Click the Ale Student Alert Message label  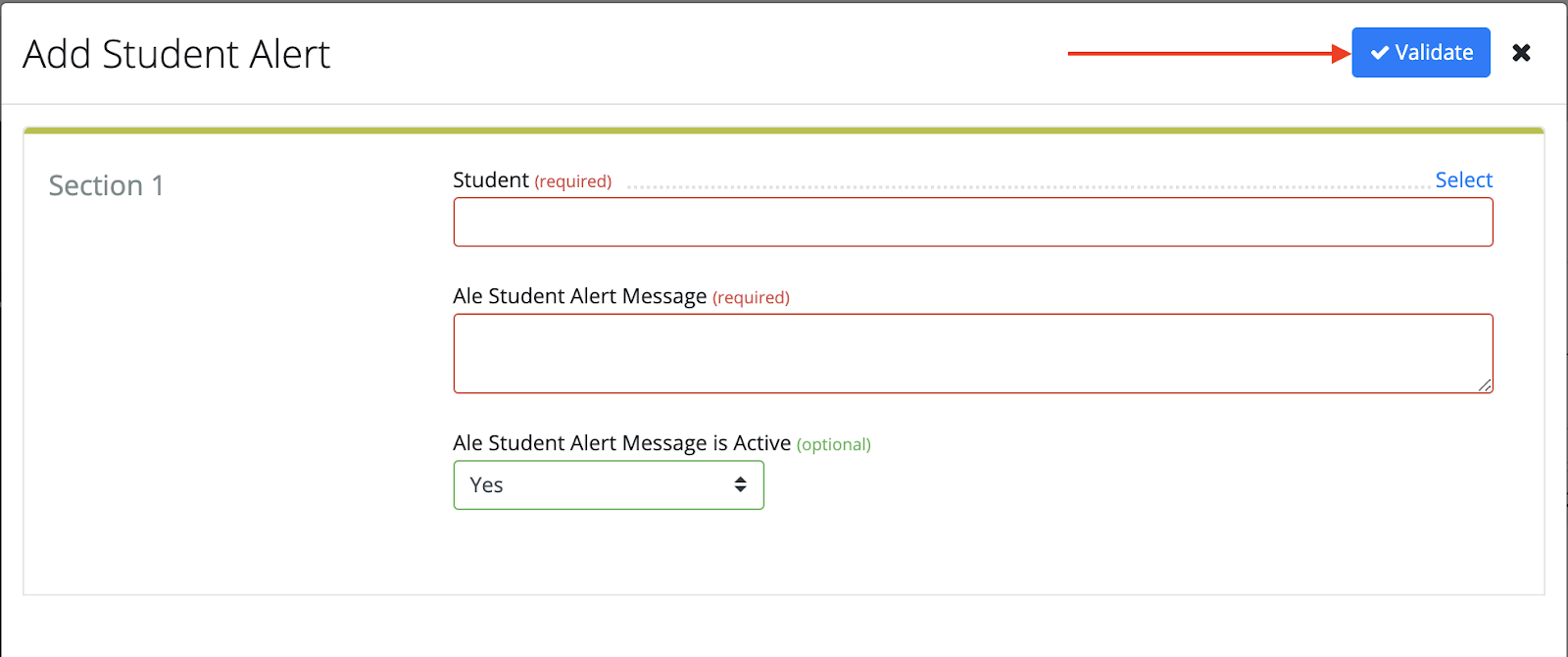(x=579, y=296)
